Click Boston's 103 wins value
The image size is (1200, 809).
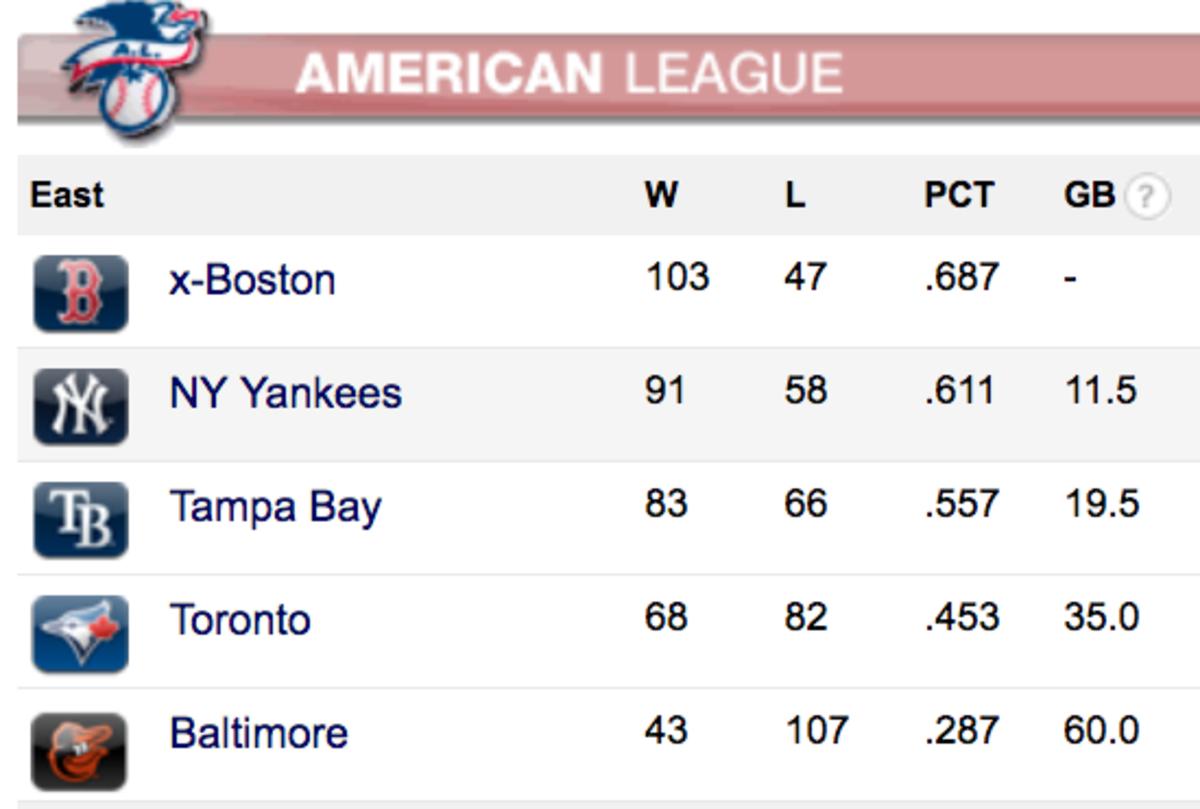[677, 276]
